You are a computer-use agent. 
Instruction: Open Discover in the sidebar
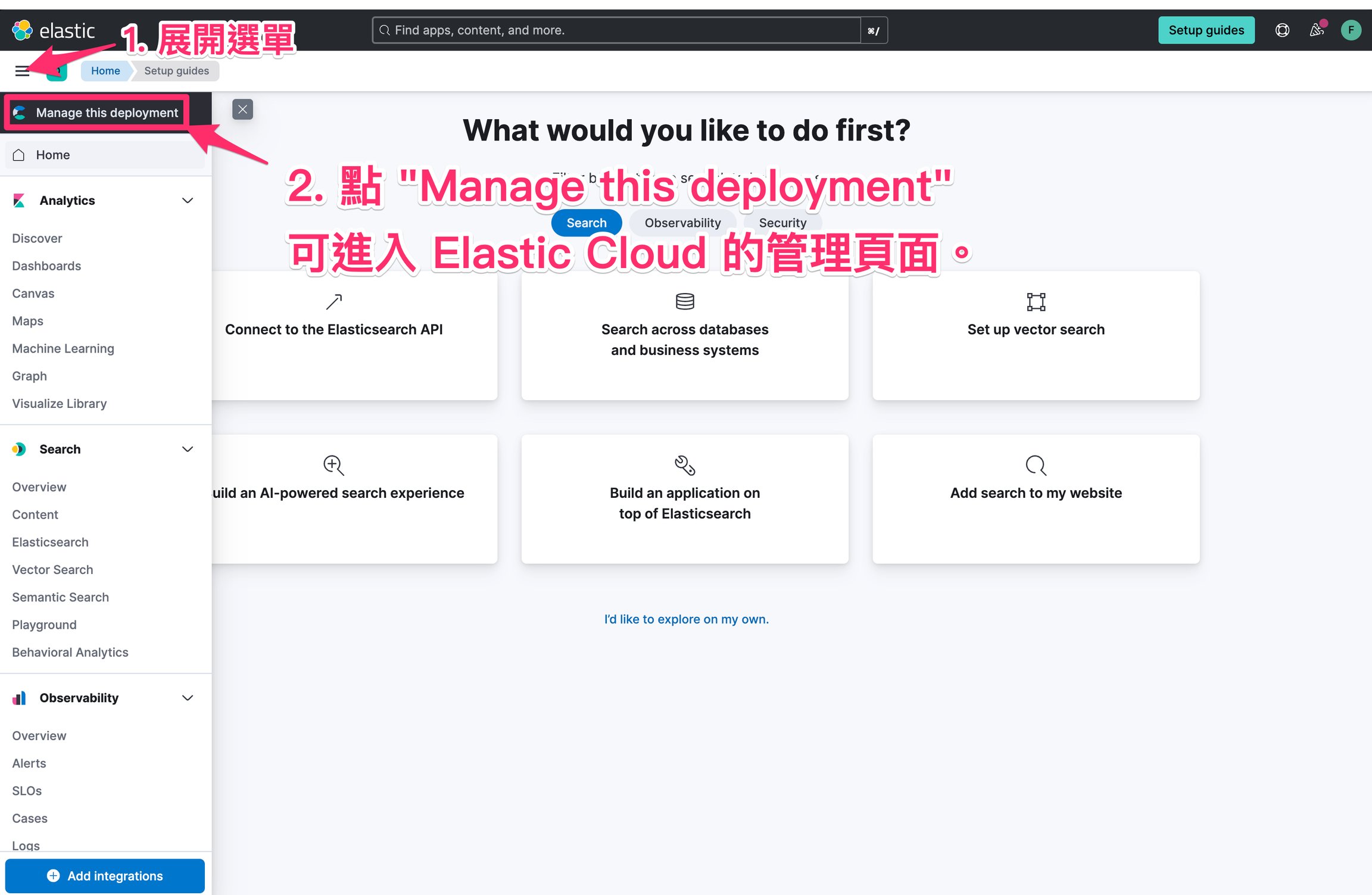[37, 238]
